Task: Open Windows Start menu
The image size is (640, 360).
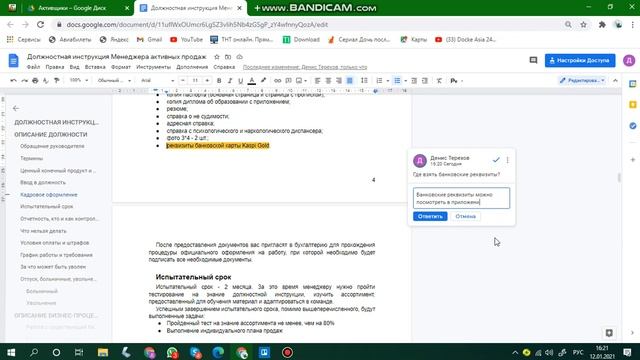Action: point(11,352)
